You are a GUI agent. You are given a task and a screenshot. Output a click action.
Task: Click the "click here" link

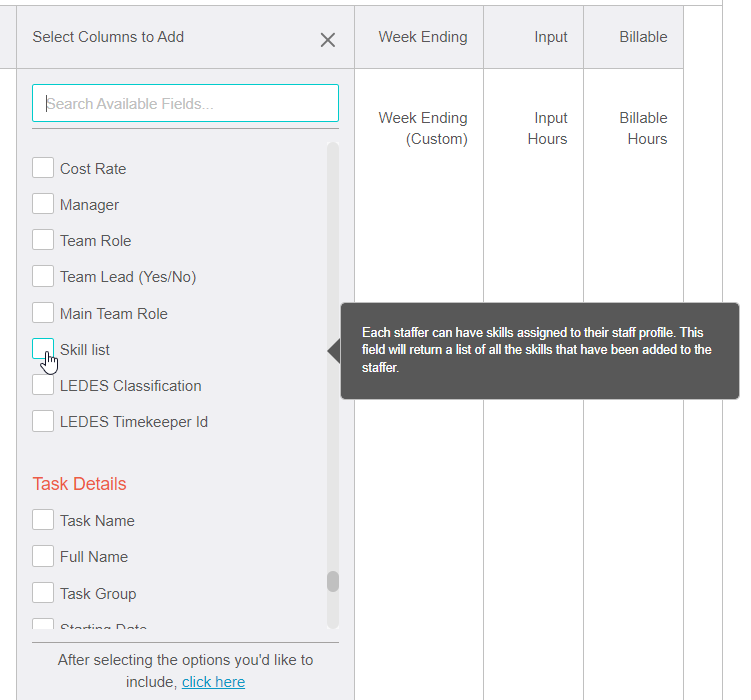click(213, 682)
